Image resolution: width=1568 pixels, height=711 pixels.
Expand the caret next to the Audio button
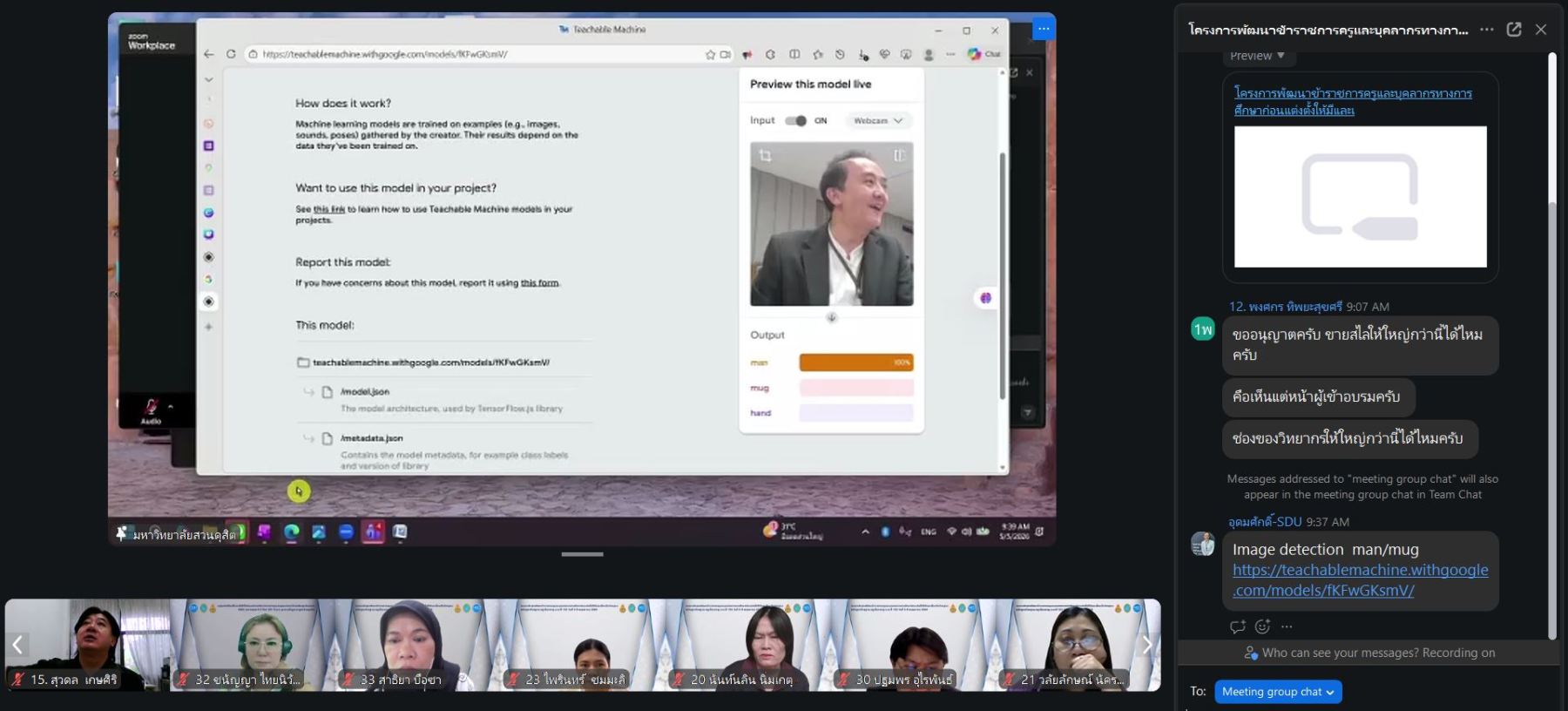(171, 406)
